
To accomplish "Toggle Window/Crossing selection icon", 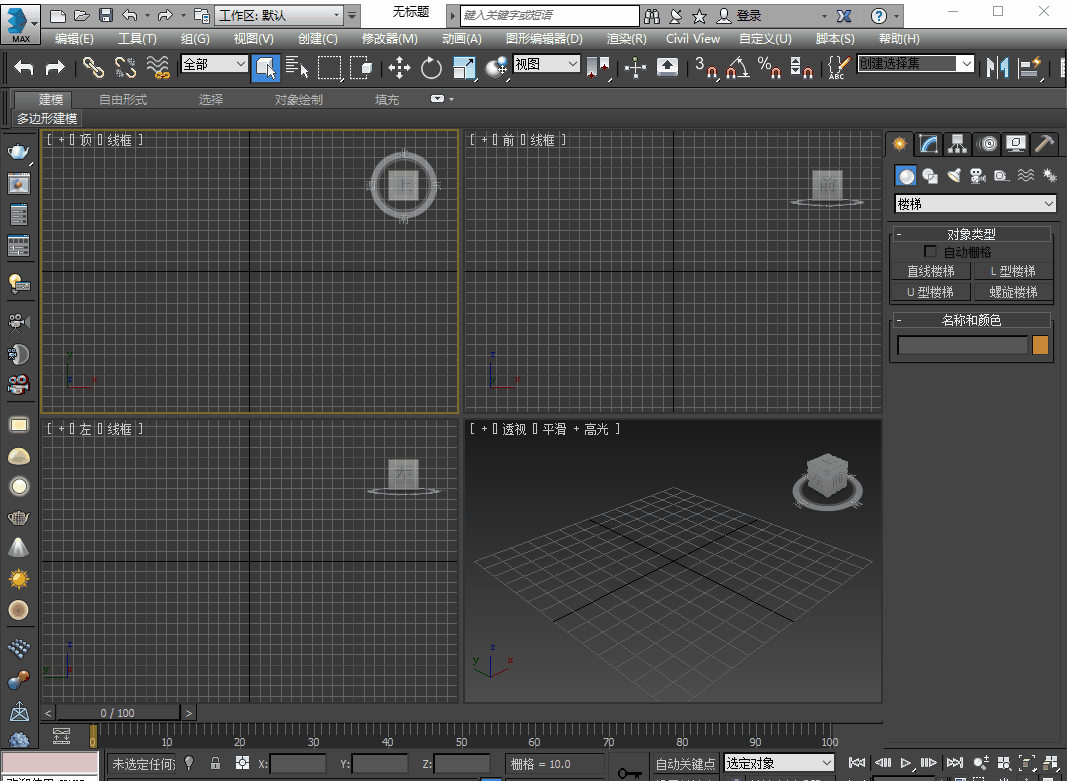I will pyautogui.click(x=361, y=67).
